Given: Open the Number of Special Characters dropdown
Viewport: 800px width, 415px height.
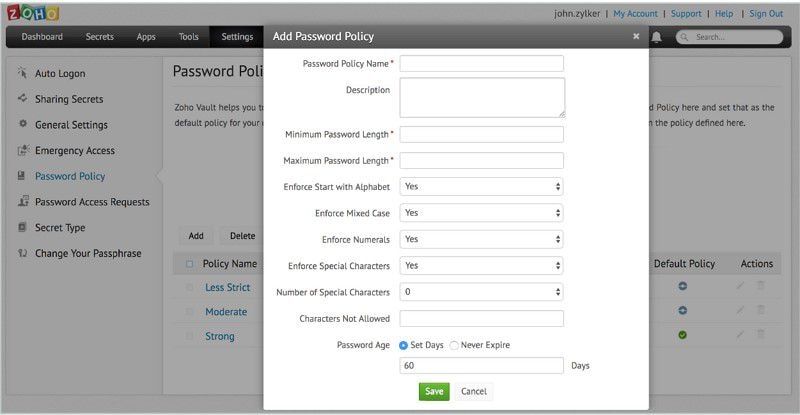Looking at the screenshot, I should click(481, 292).
